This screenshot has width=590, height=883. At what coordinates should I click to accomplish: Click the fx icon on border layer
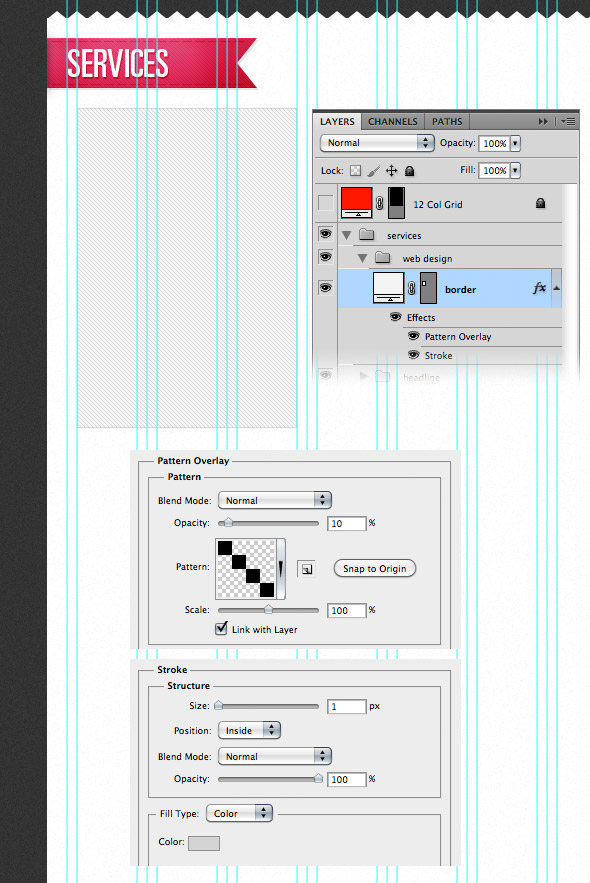pyautogui.click(x=539, y=288)
